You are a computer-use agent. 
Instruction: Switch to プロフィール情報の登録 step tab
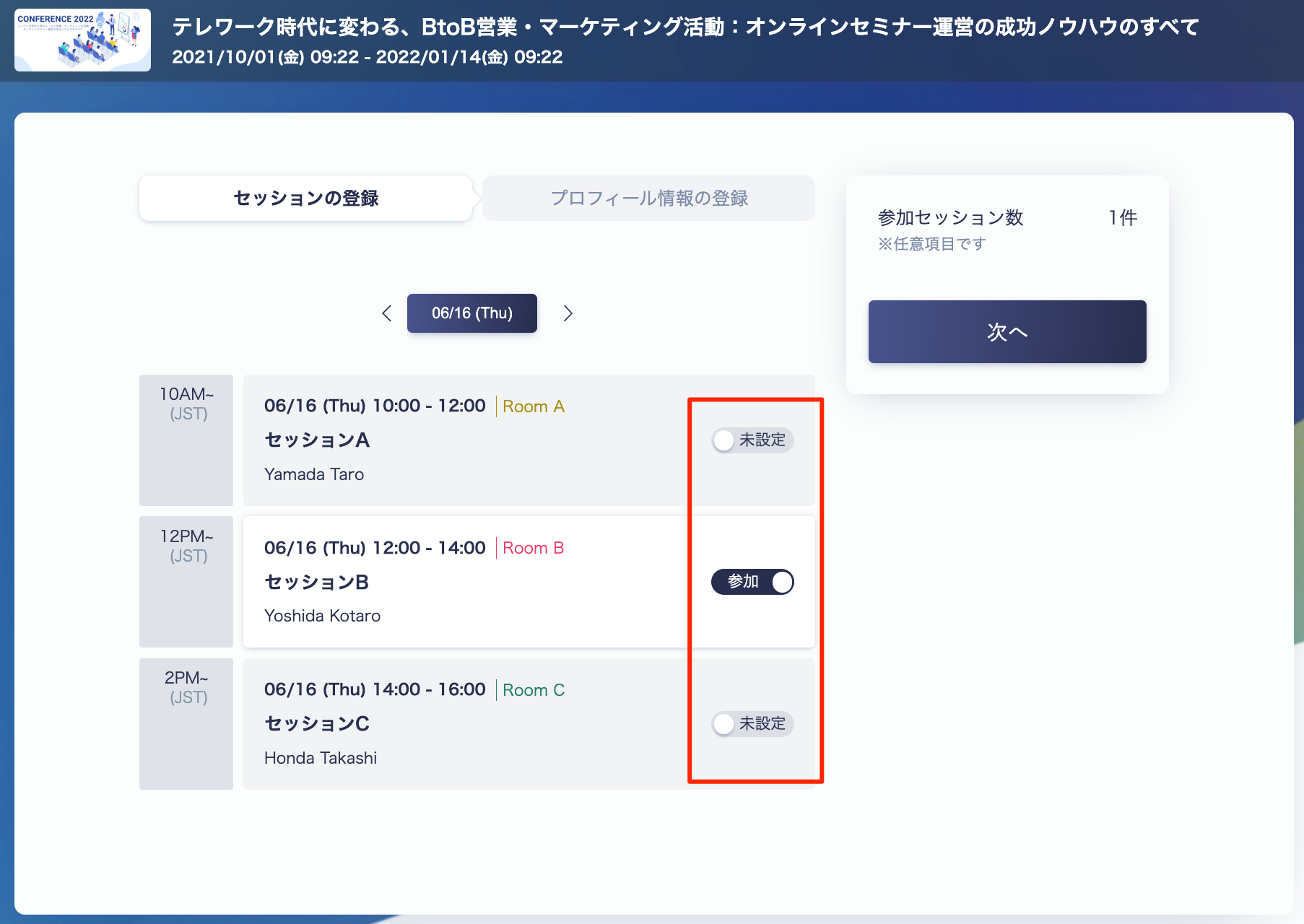click(649, 198)
